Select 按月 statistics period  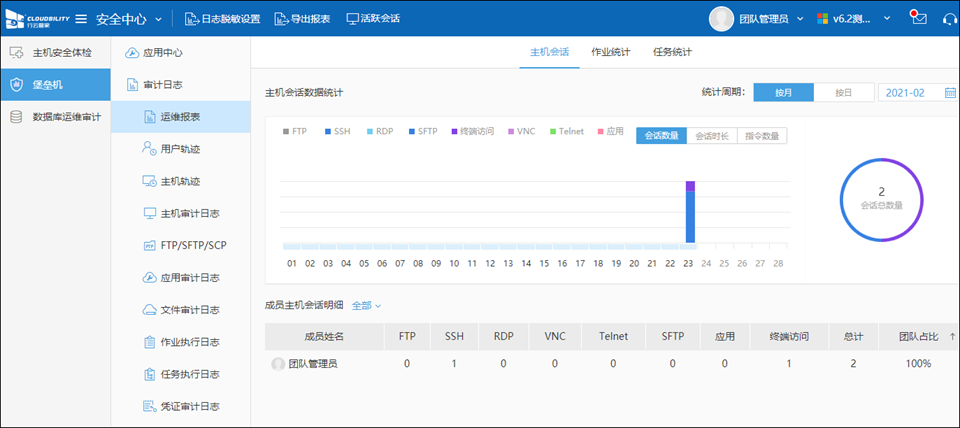click(783, 93)
